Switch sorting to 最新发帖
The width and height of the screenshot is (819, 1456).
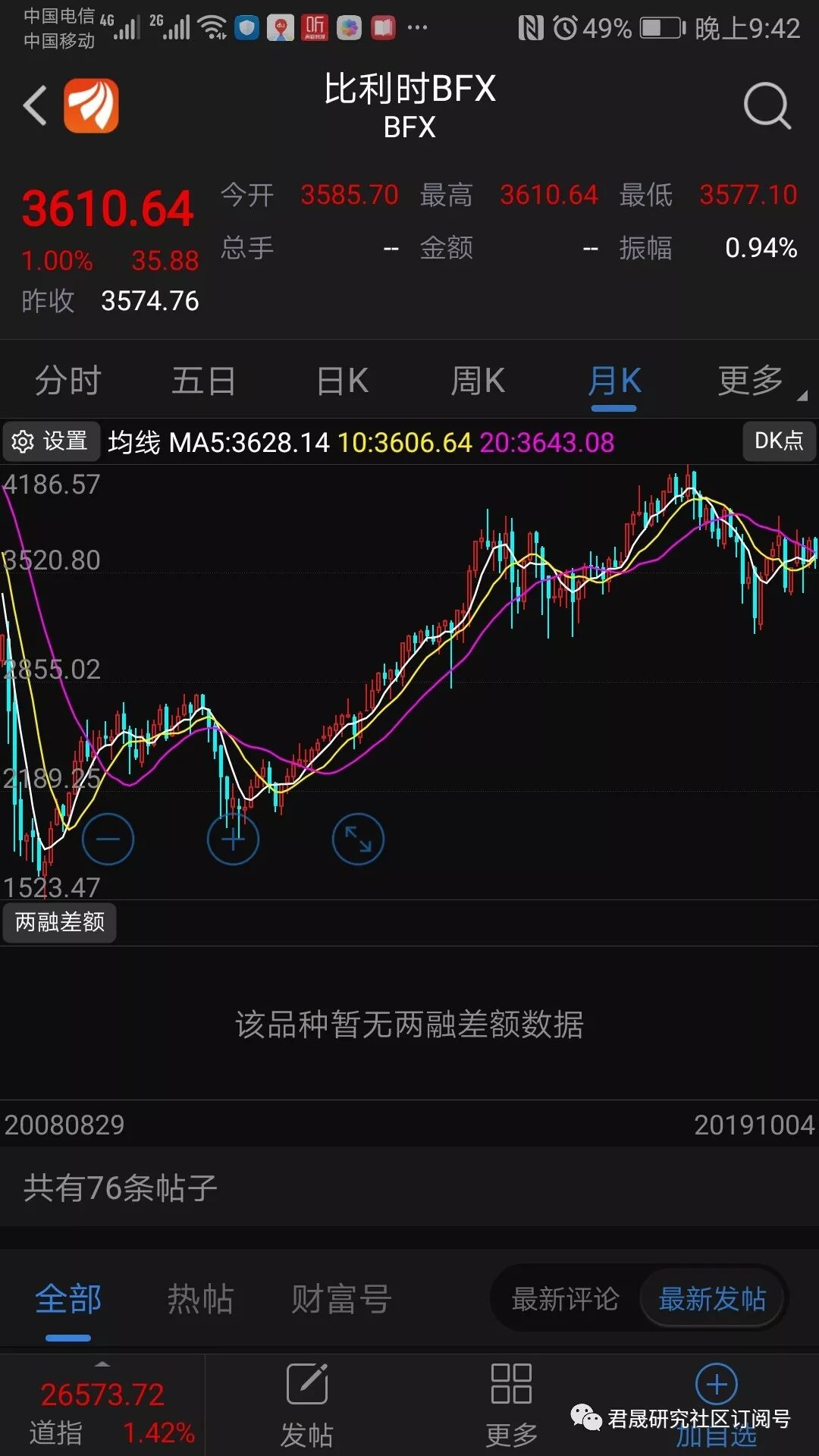pos(712,1299)
